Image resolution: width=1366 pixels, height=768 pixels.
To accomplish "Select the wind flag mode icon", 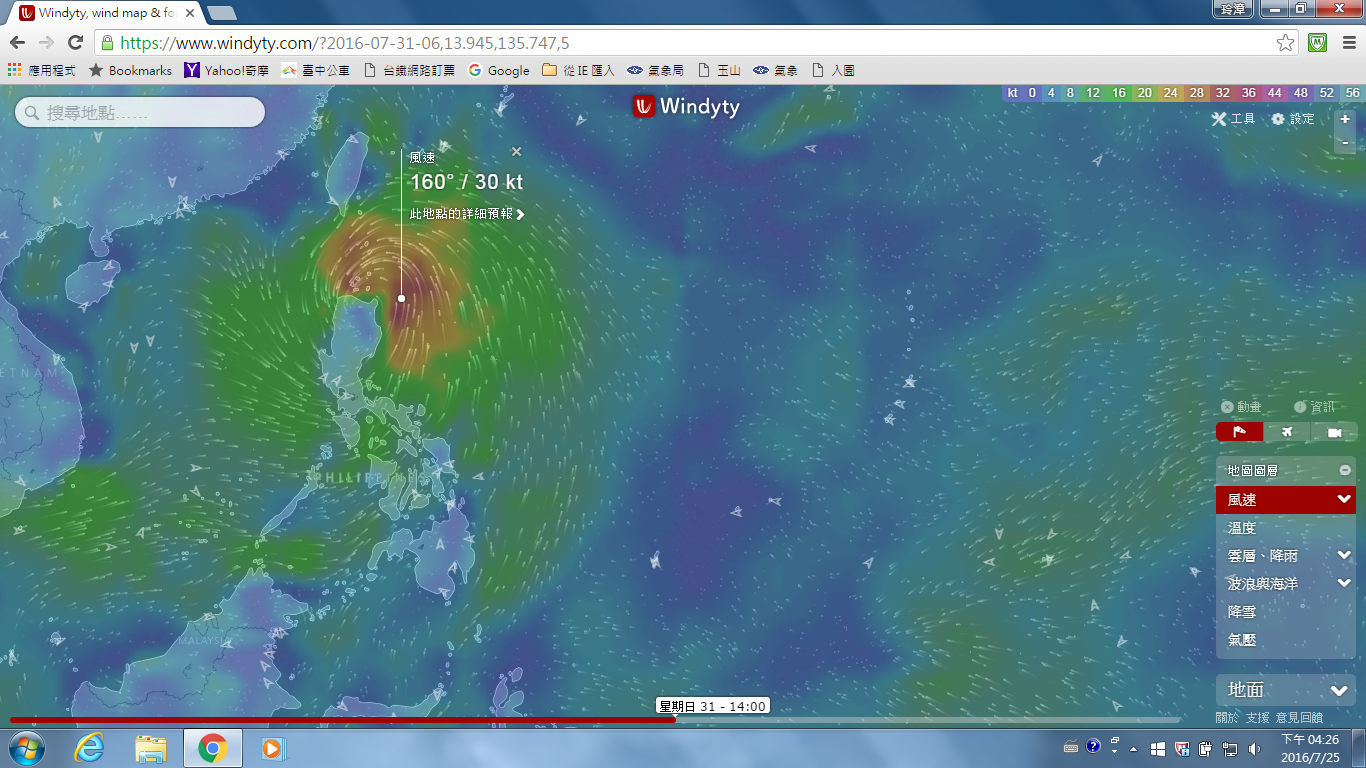I will click(1239, 432).
